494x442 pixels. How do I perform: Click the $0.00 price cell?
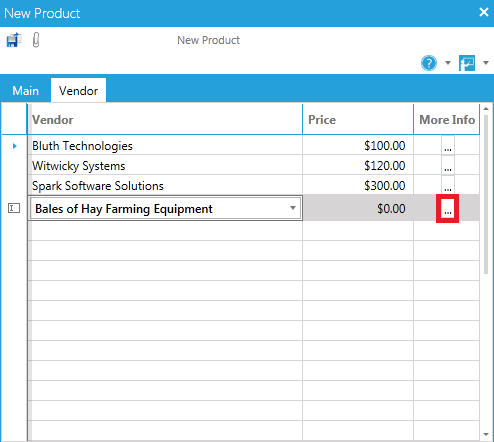pos(358,209)
